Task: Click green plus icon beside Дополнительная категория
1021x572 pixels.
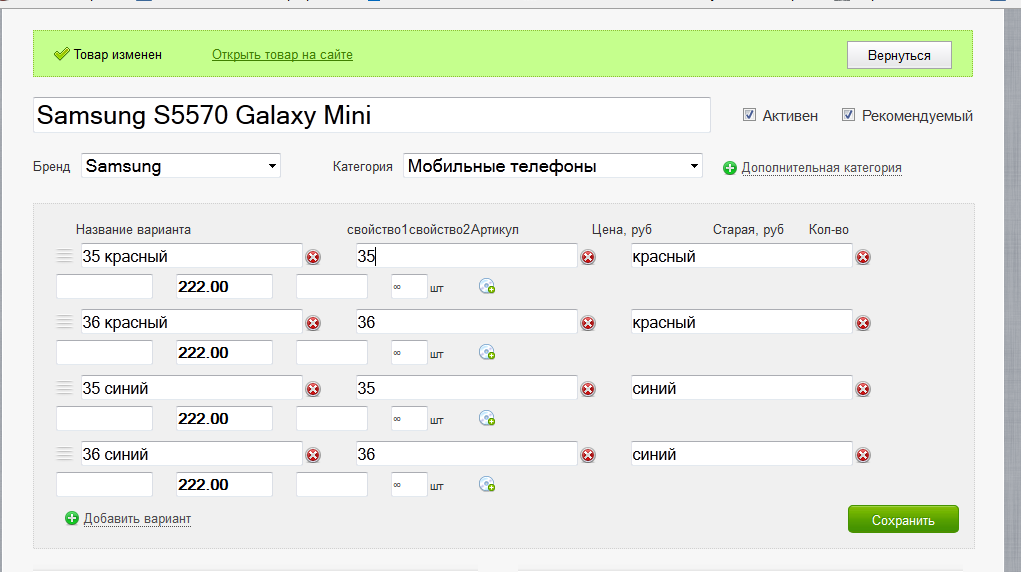Action: click(x=730, y=168)
